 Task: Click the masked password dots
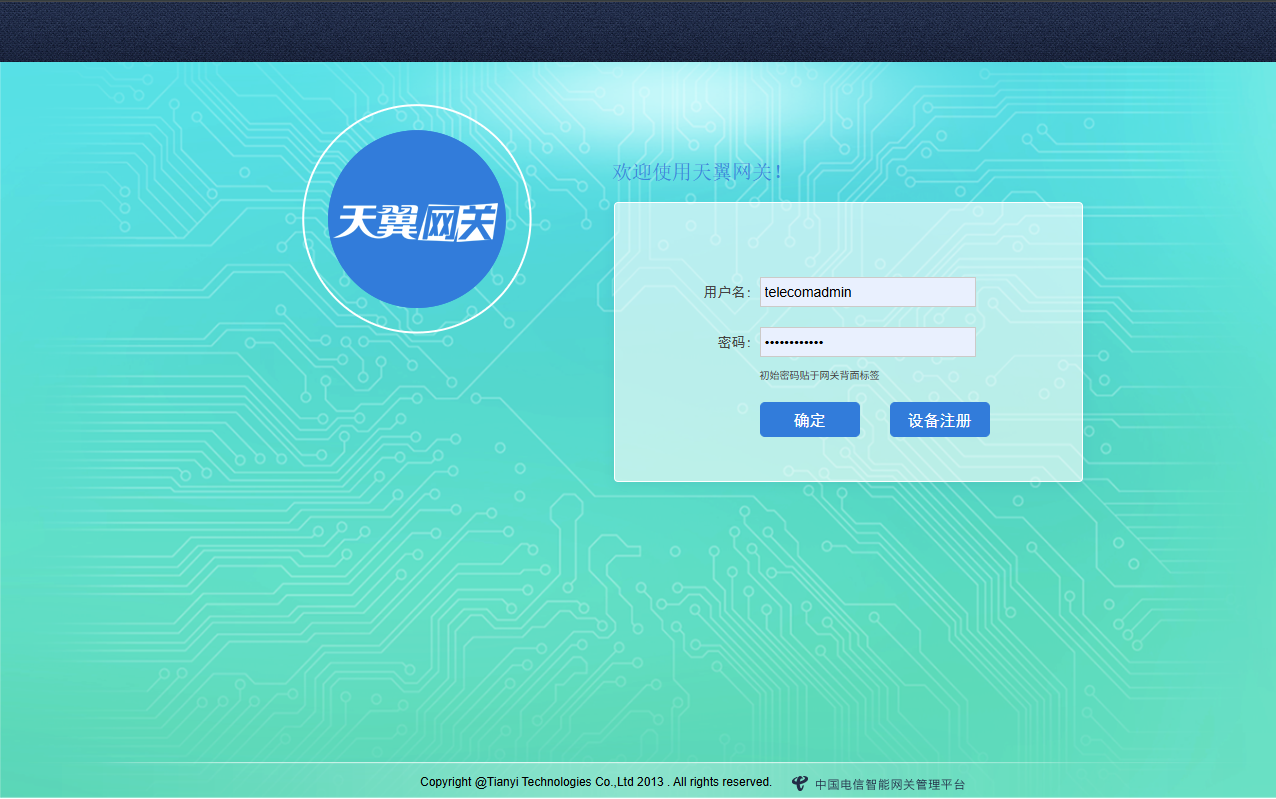click(x=795, y=342)
